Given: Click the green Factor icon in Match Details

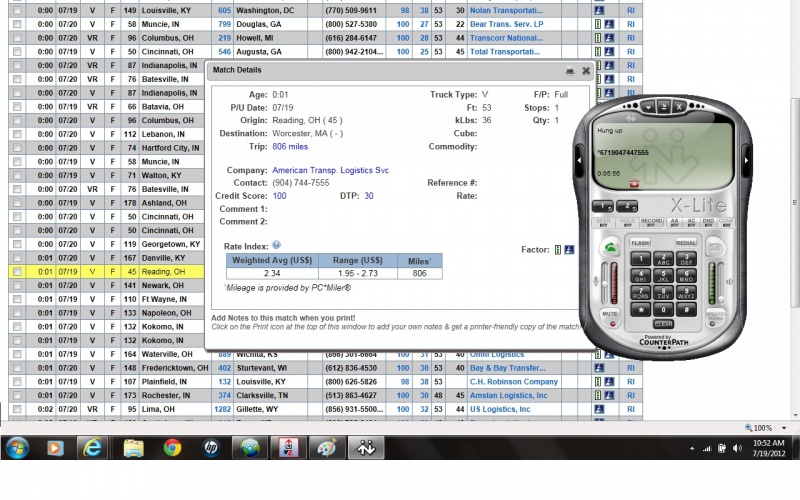Looking at the screenshot, I should click(x=558, y=249).
